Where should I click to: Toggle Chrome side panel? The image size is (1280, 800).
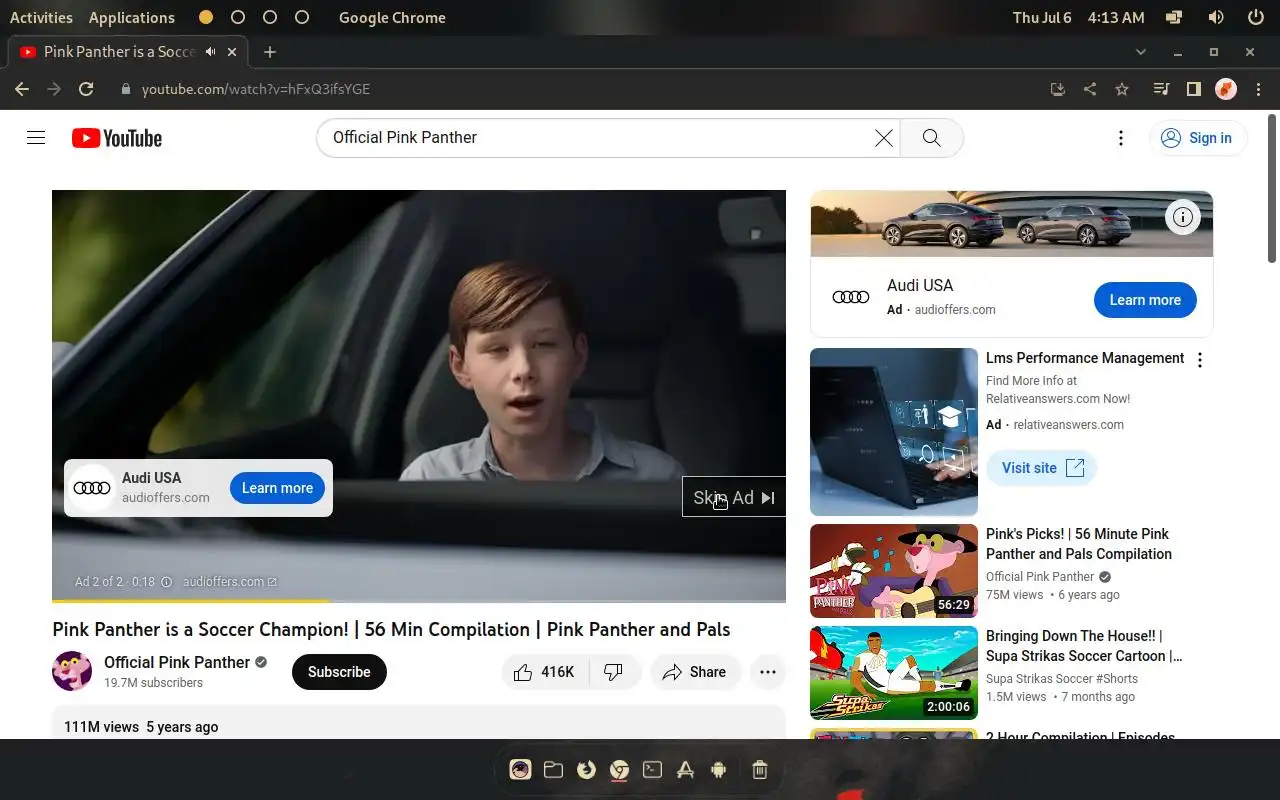(x=1193, y=89)
